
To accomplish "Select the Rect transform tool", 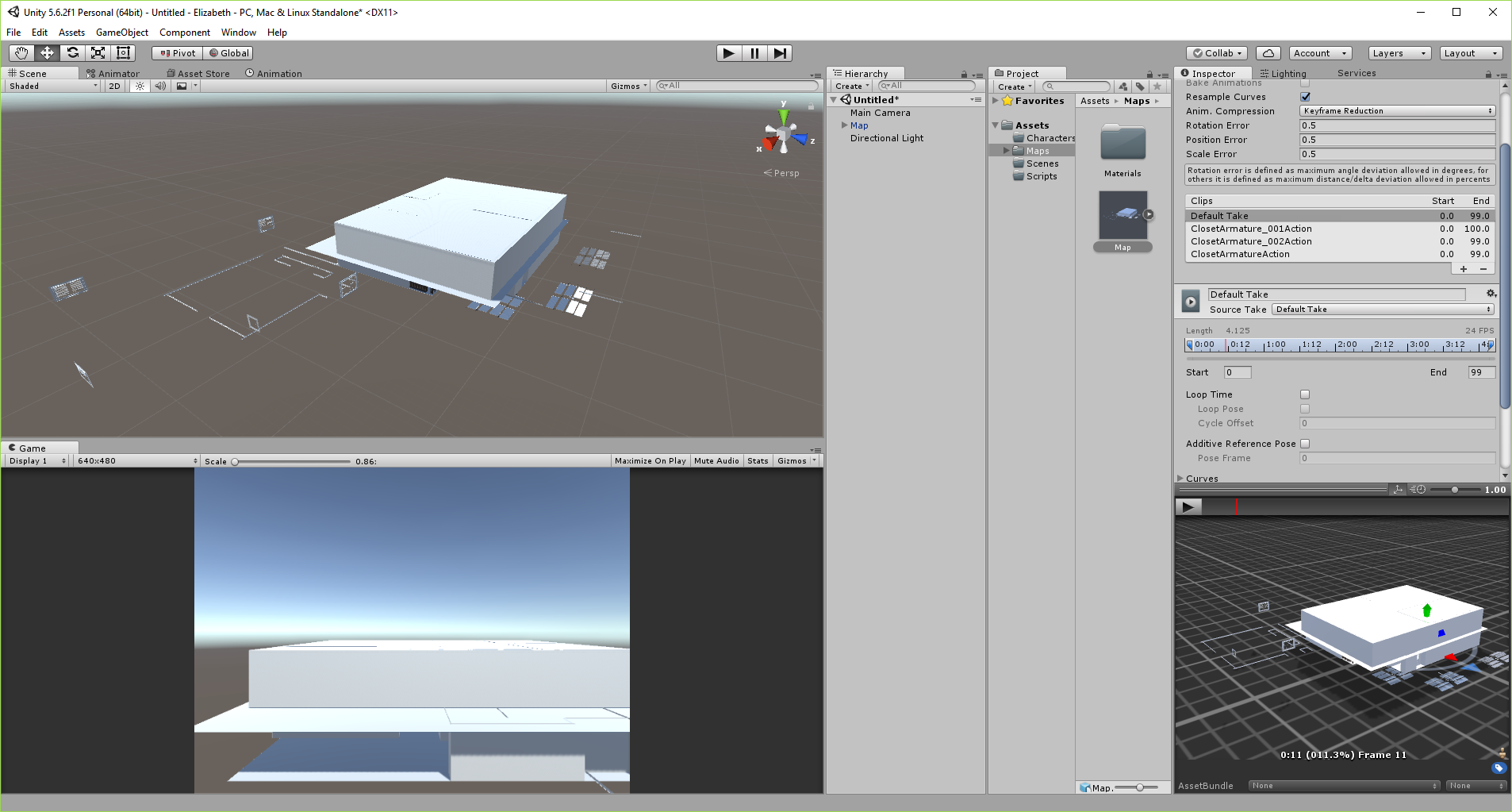I will point(123,53).
